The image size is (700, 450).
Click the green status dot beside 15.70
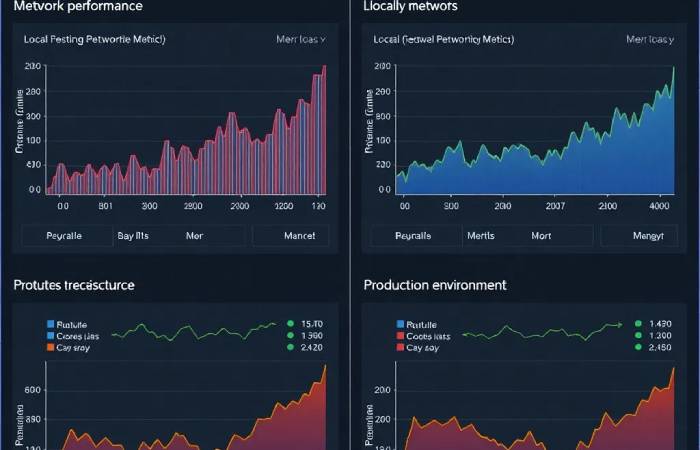pos(291,324)
